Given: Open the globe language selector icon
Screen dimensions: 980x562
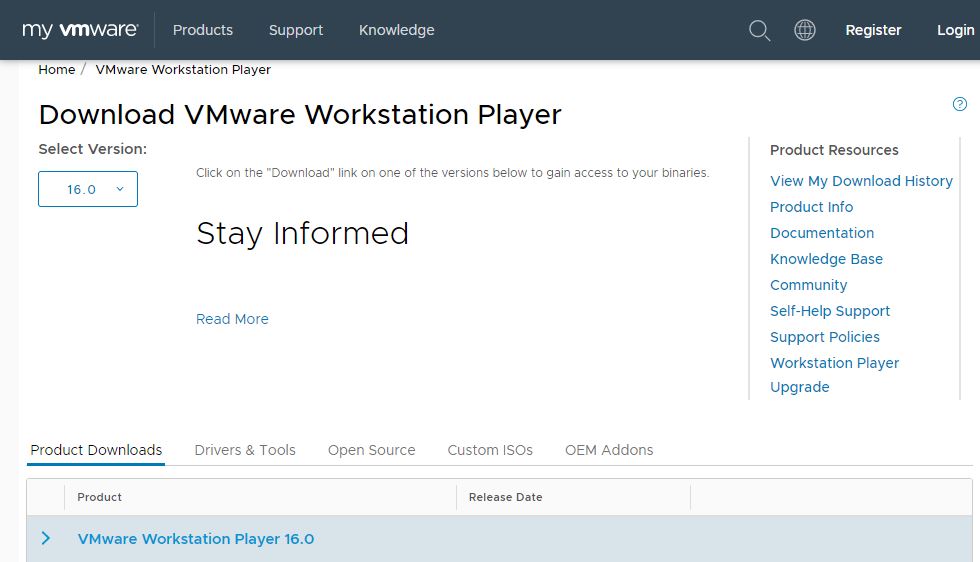Looking at the screenshot, I should (x=804, y=30).
